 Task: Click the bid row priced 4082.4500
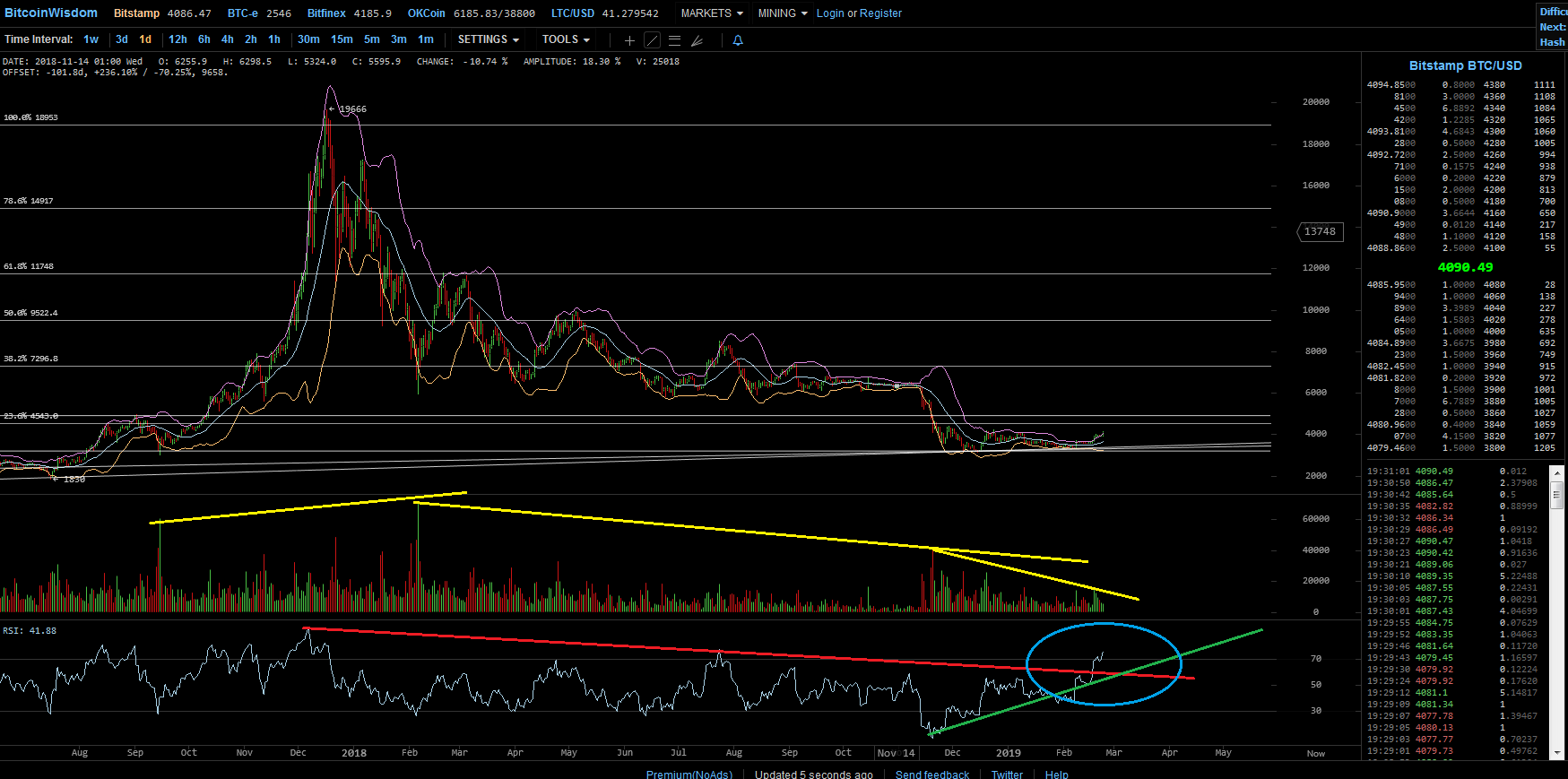pos(1461,367)
